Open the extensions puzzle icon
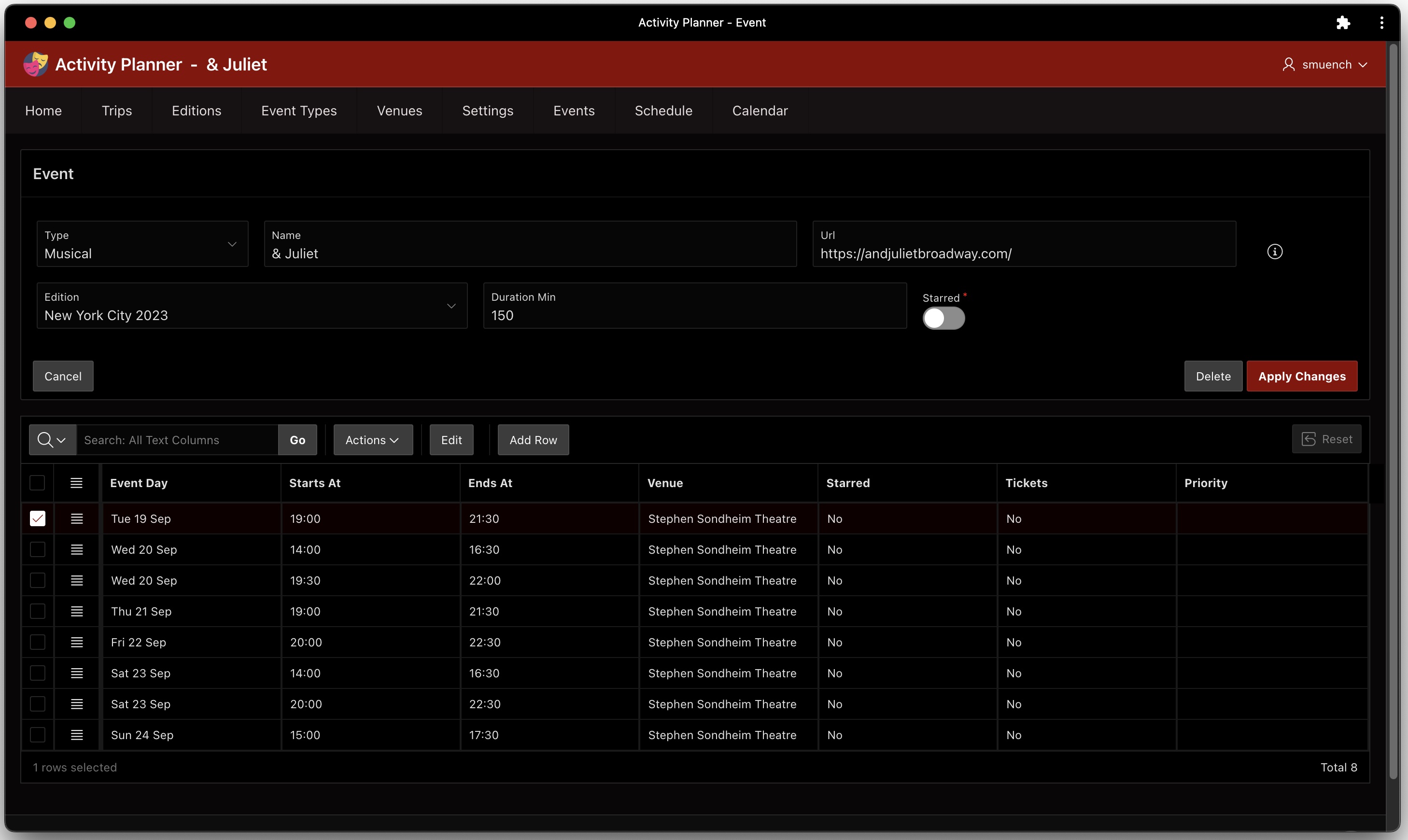This screenshot has height=840, width=1408. (1343, 23)
